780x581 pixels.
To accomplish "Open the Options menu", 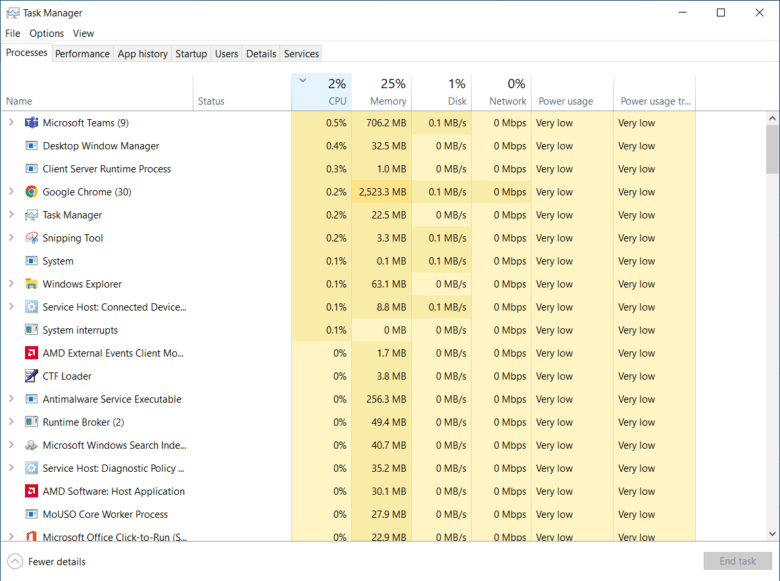I will click(x=46, y=33).
